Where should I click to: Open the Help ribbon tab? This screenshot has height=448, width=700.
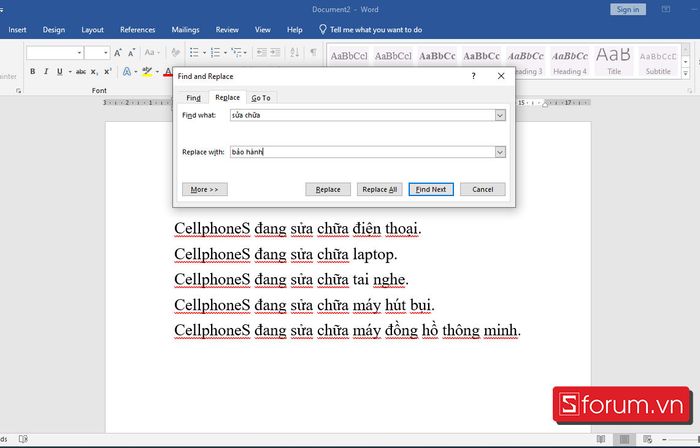[295, 30]
